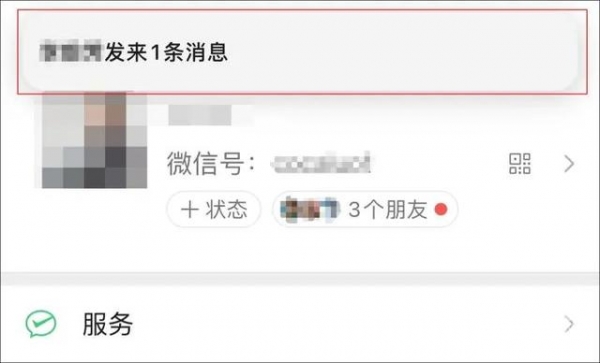Tap the blurred nickname beside avatar
600x363 pixels.
(200, 115)
